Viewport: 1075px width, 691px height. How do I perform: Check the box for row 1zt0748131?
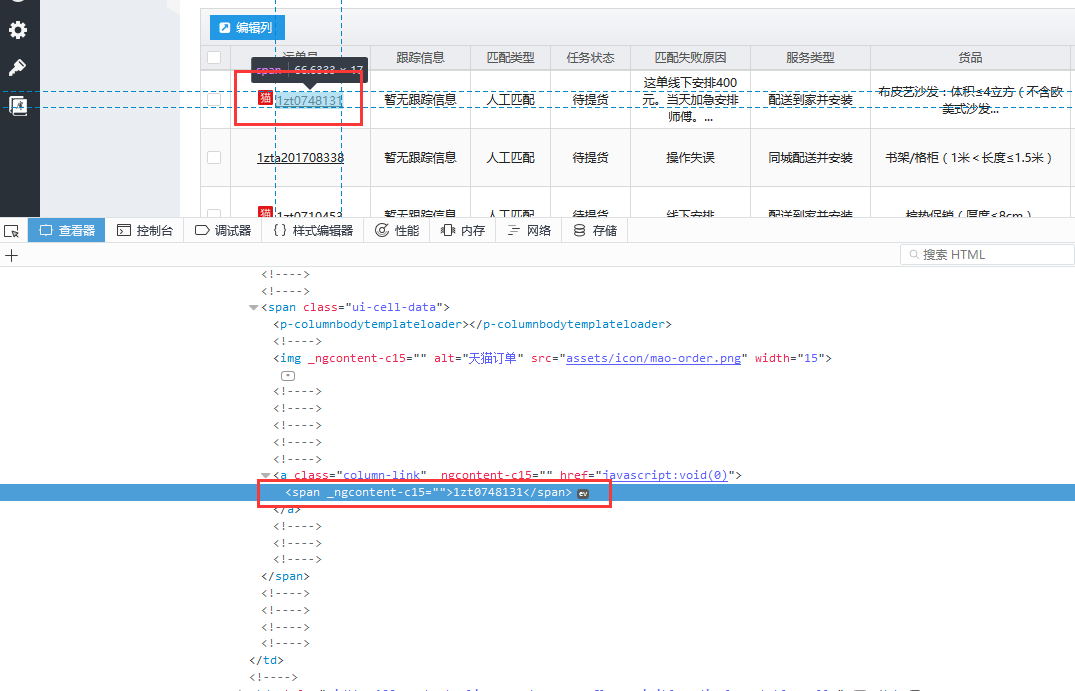tap(214, 99)
